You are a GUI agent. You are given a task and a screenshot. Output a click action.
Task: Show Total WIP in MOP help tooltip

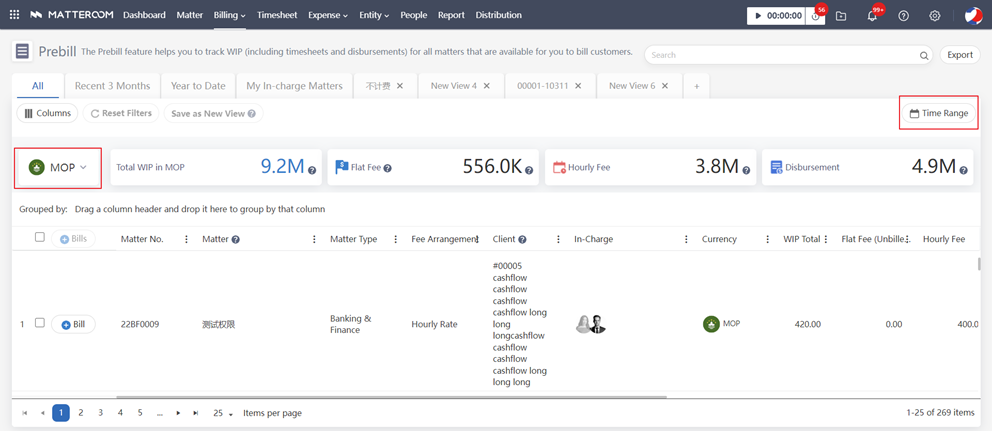(312, 171)
